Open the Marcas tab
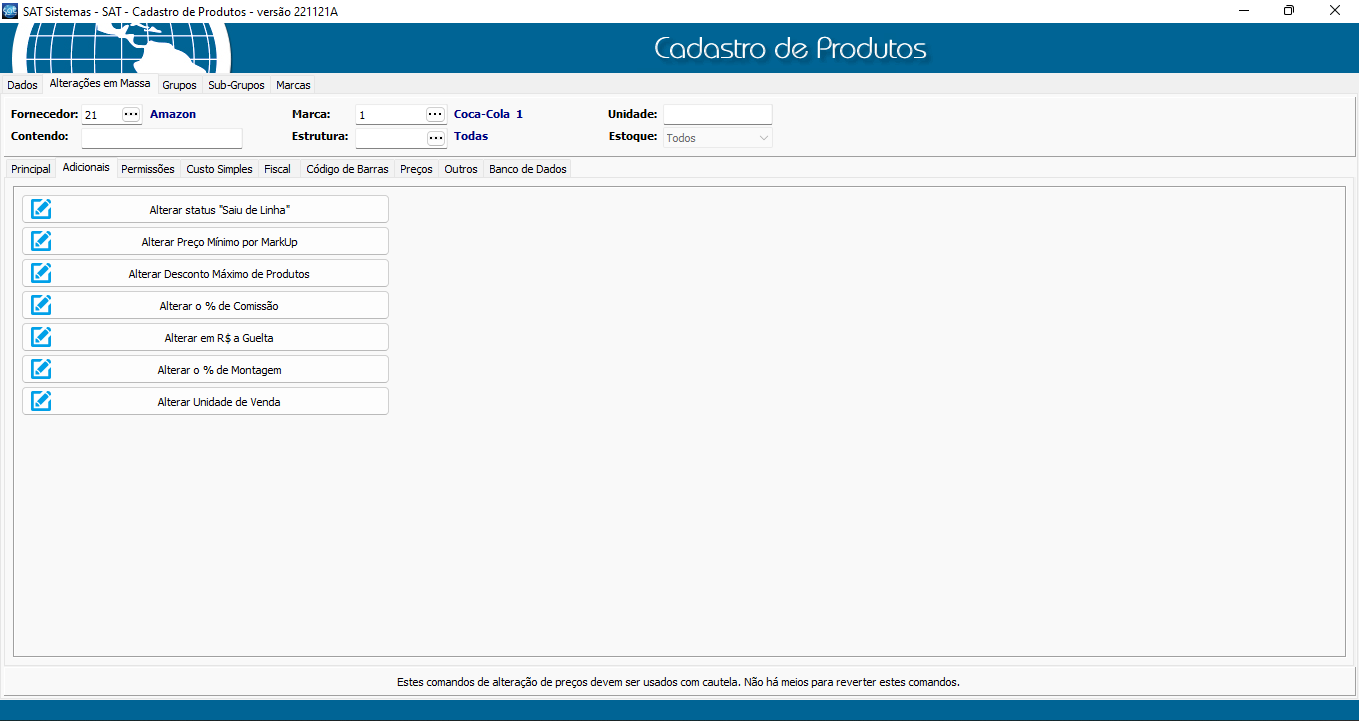 293,85
